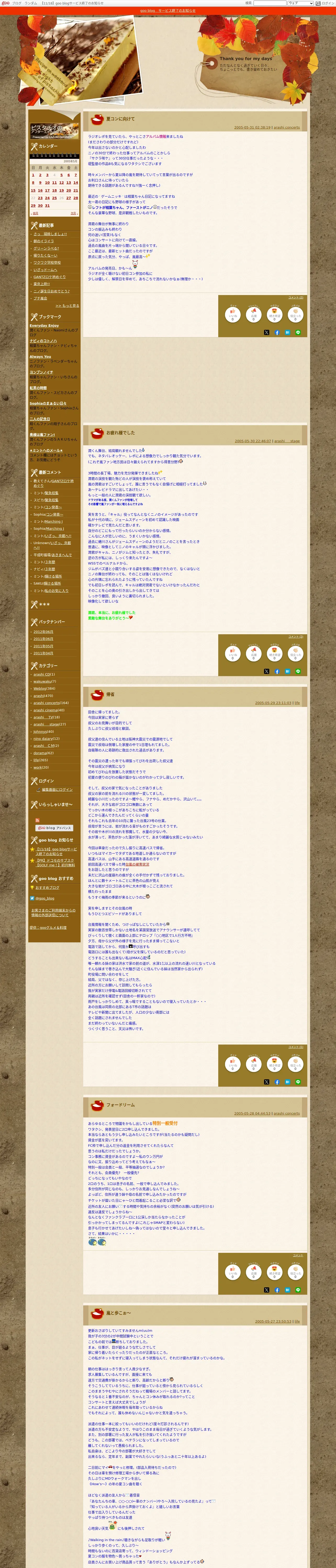
Task: Open the goo blog サービス終了のお知らせ banner link
Action: click(168, 10)
